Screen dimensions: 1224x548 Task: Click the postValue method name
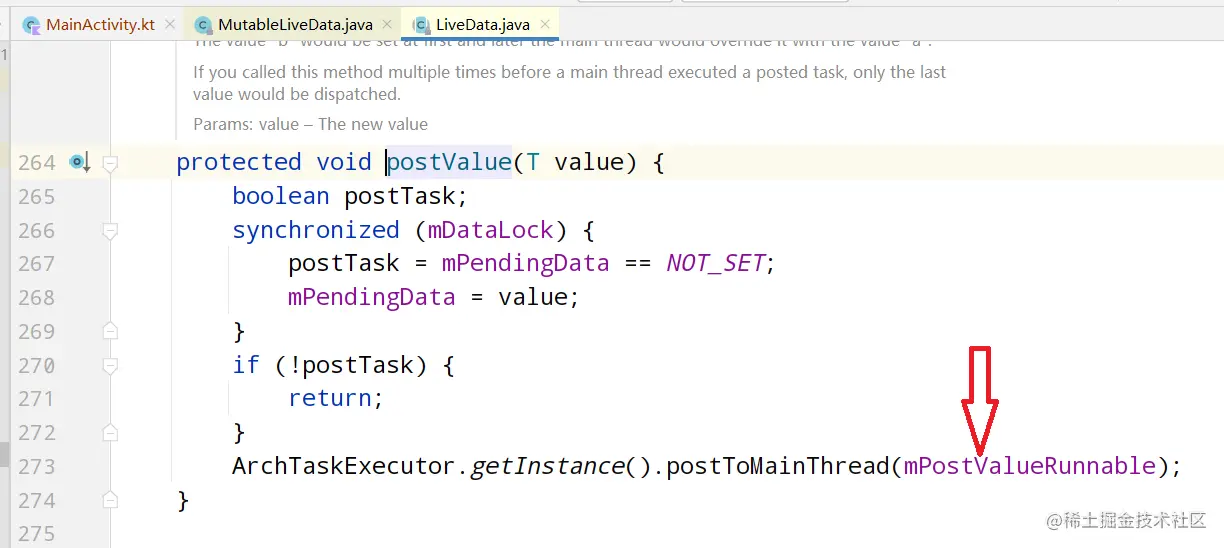pyautogui.click(x=449, y=162)
